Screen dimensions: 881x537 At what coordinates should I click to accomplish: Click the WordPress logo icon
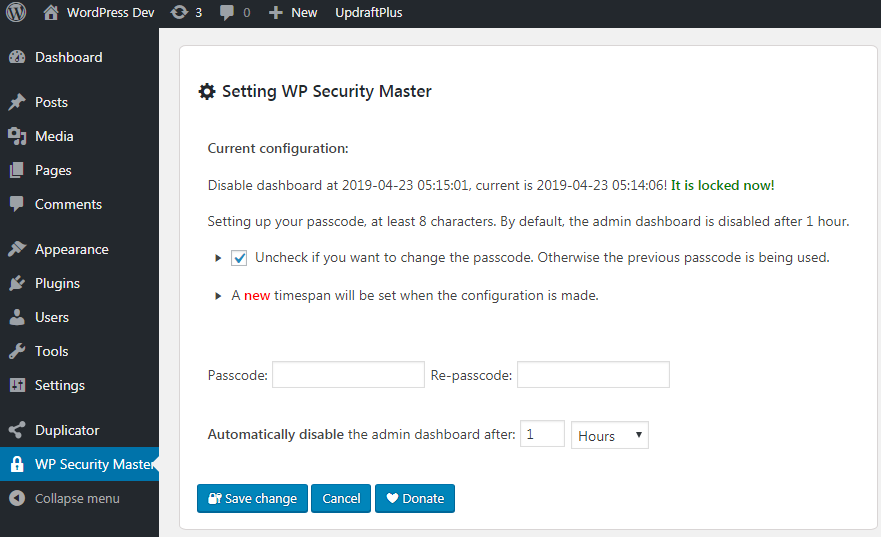click(x=16, y=13)
